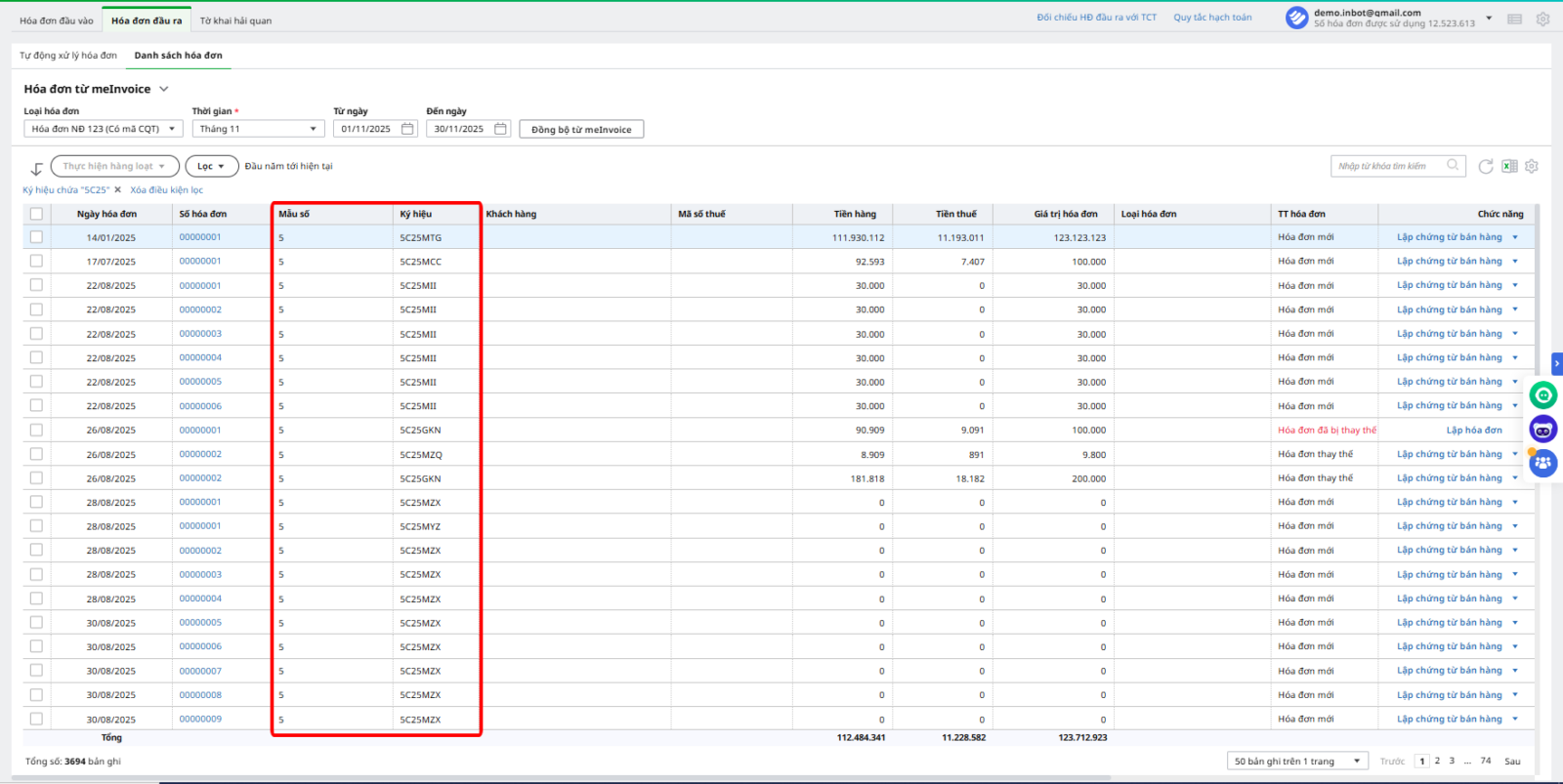The height and width of the screenshot is (784, 1563).
Task: Check the row dated 14/01/2025
Action: tap(36, 237)
